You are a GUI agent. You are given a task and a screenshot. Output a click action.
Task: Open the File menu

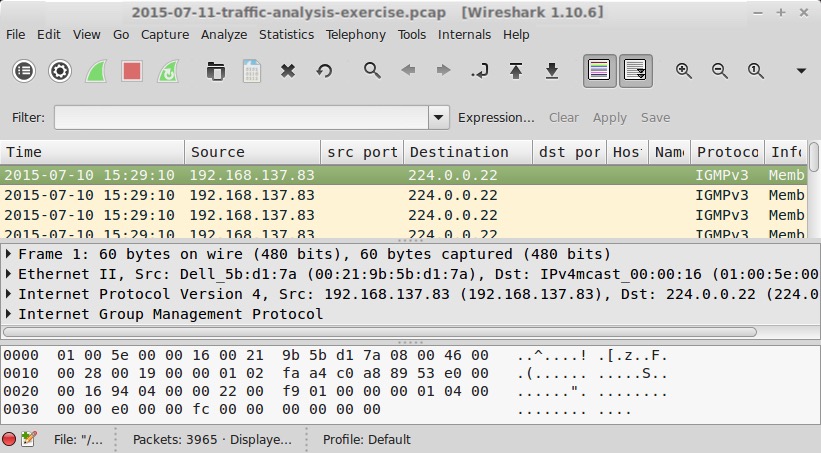(x=15, y=35)
